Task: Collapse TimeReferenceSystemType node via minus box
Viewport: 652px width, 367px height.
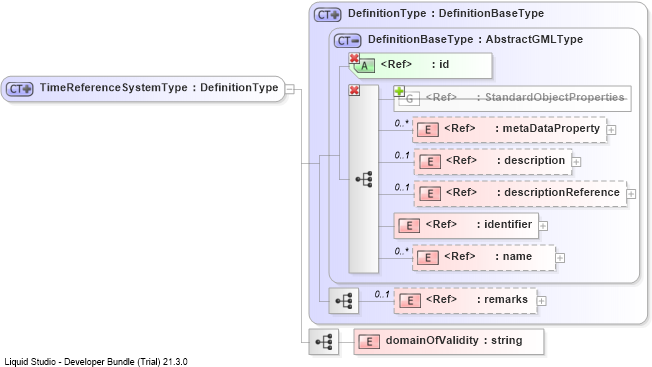Action: point(290,89)
